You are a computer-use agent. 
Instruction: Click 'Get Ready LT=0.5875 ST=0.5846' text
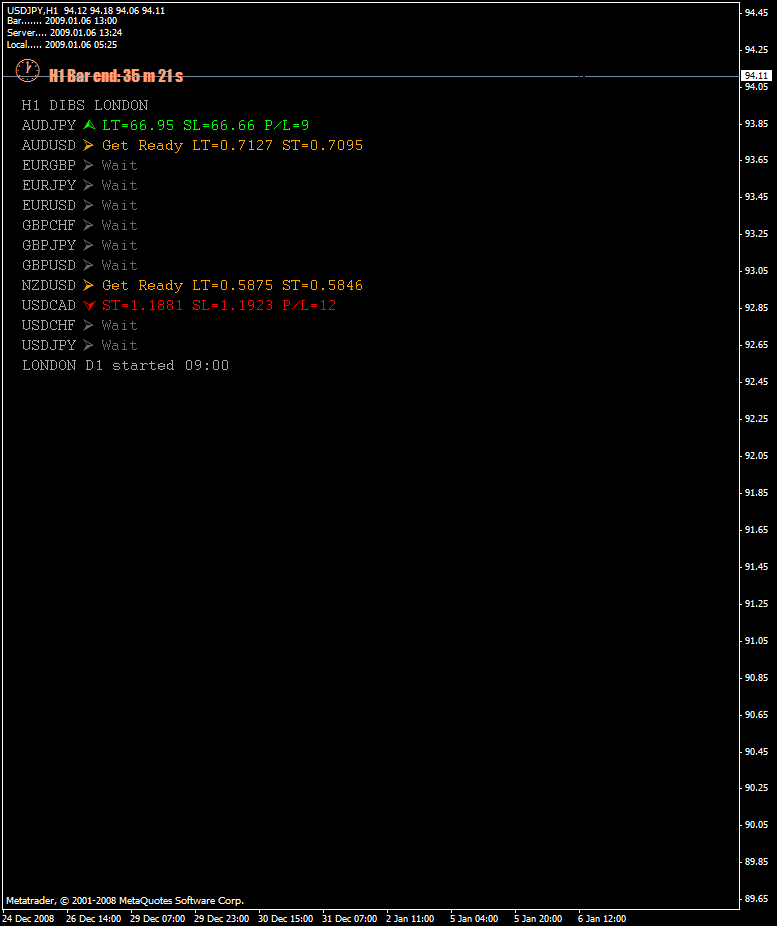pyautogui.click(x=233, y=286)
